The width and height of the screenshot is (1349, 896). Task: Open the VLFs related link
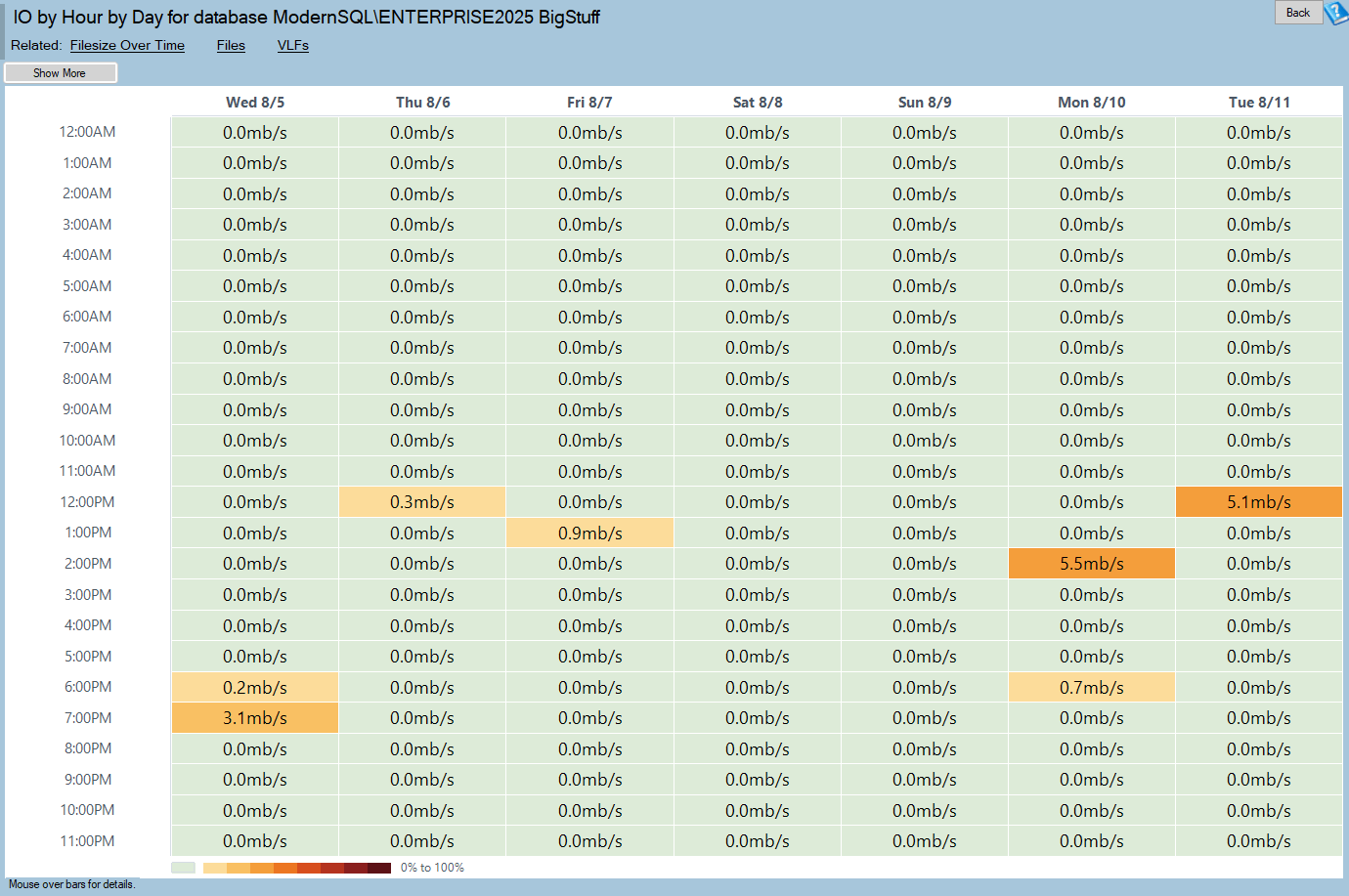tap(293, 45)
